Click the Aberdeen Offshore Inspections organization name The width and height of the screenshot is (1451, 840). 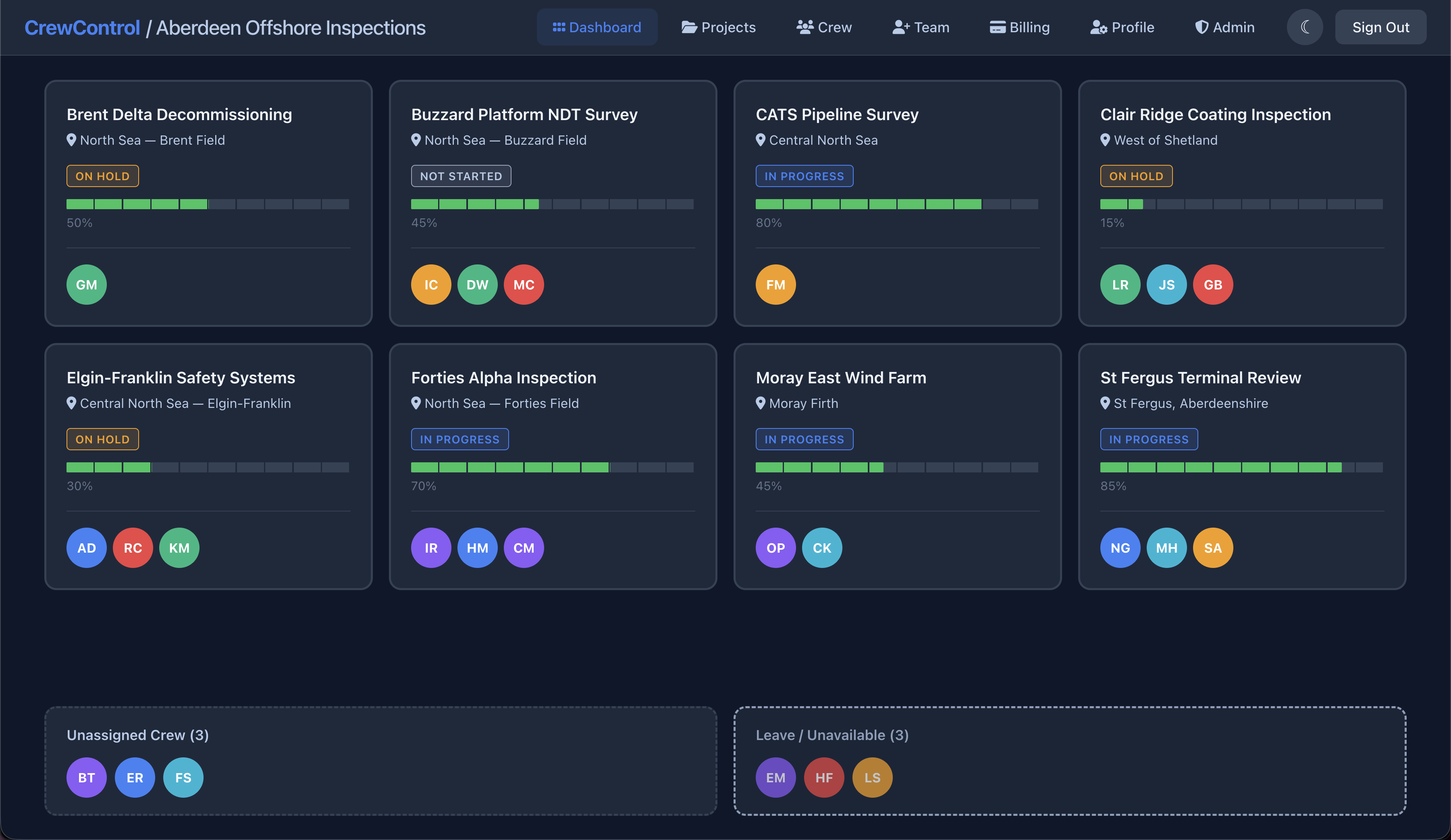291,28
